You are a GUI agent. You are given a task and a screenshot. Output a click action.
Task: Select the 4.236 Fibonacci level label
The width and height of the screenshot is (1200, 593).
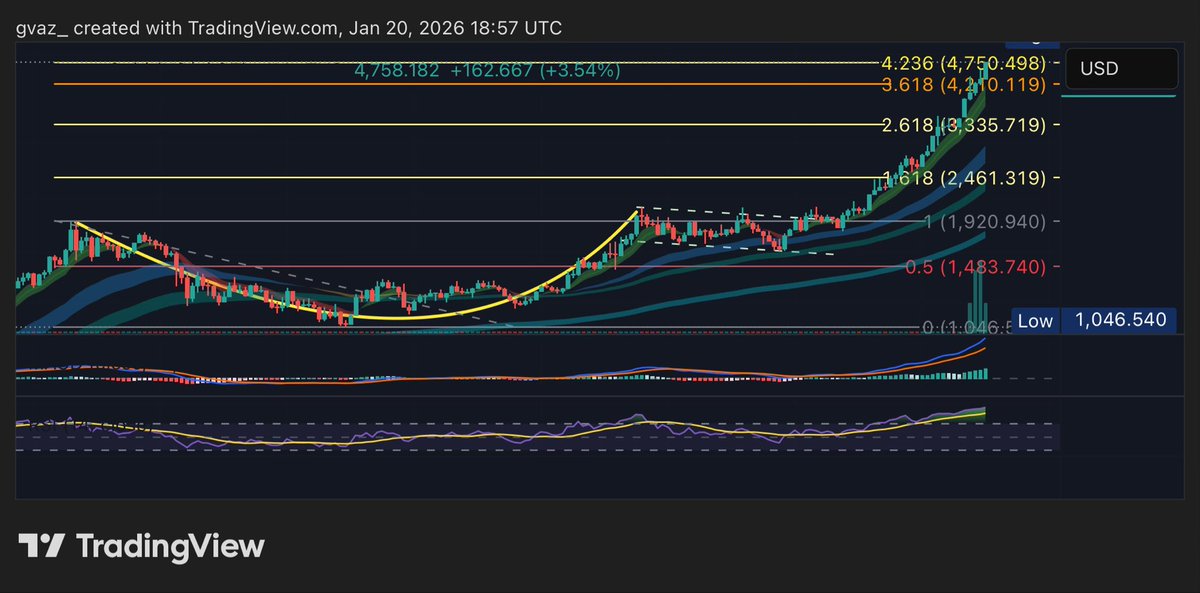click(964, 63)
